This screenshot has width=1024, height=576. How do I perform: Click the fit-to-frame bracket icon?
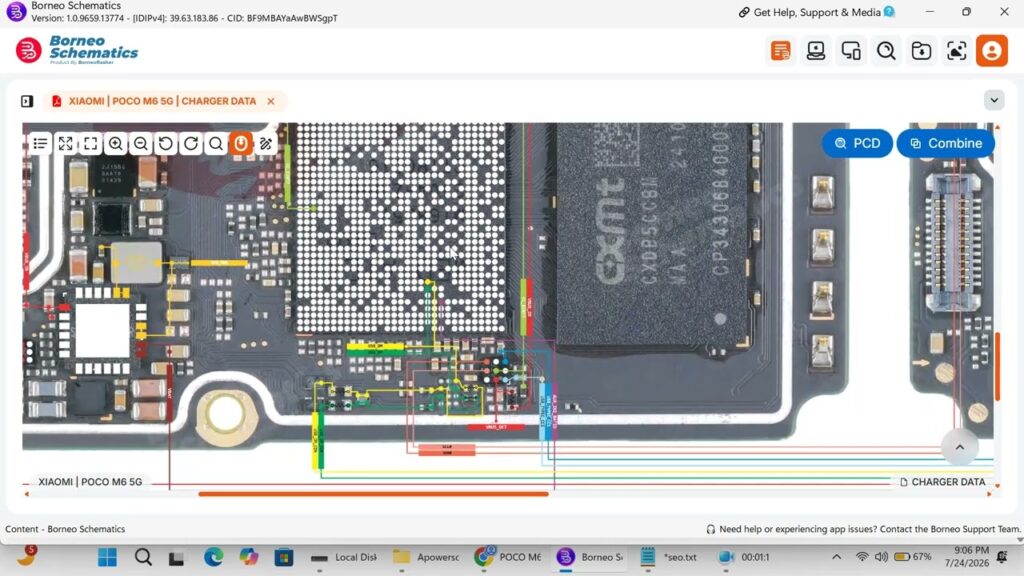(91, 144)
